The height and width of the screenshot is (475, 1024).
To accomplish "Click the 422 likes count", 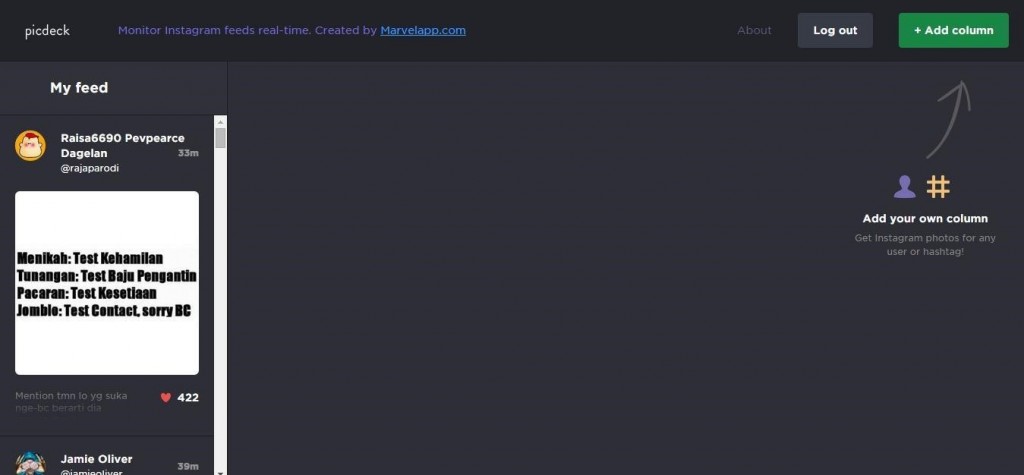I will click(188, 397).
